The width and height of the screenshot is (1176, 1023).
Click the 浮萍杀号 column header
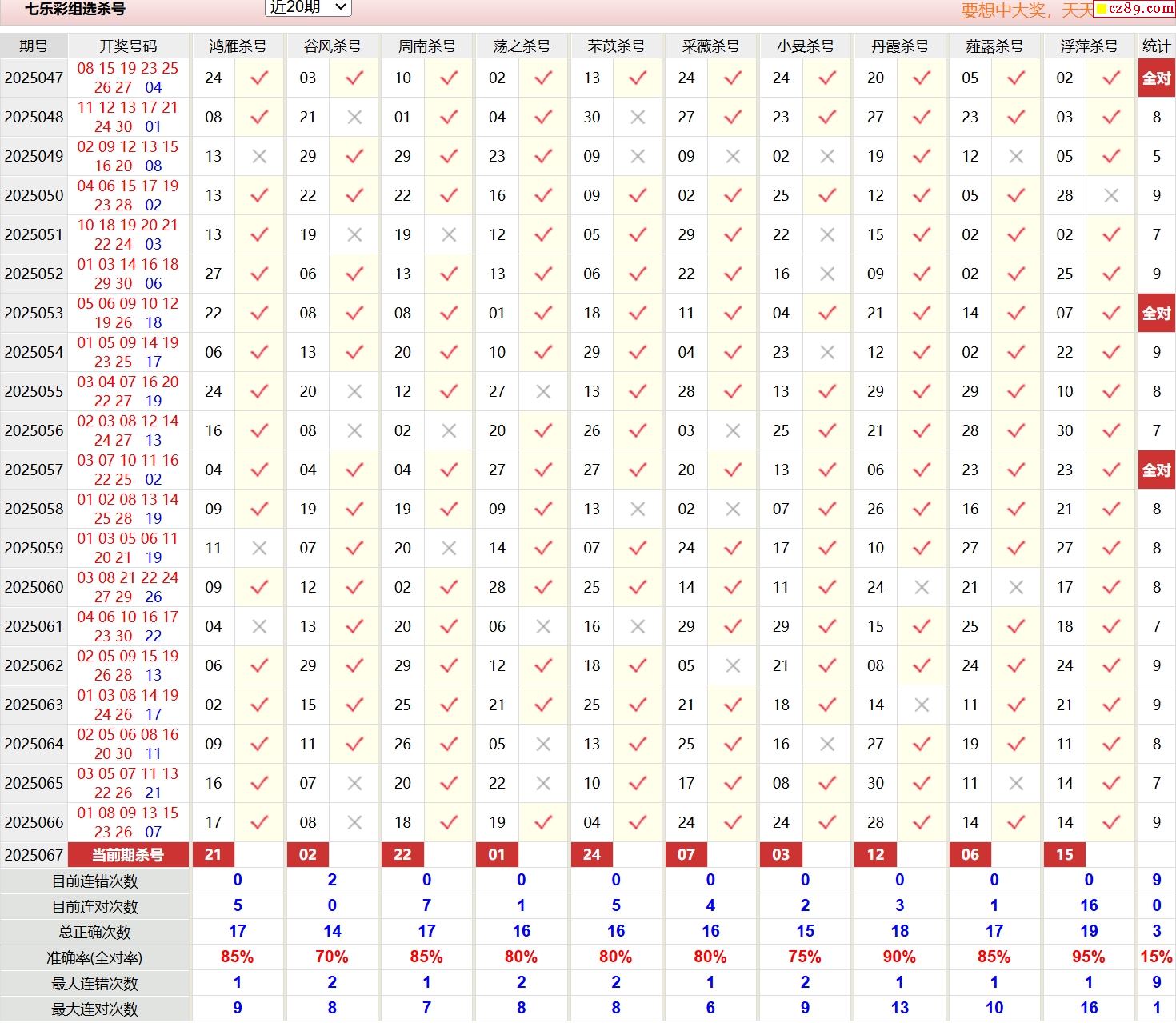tap(1089, 46)
